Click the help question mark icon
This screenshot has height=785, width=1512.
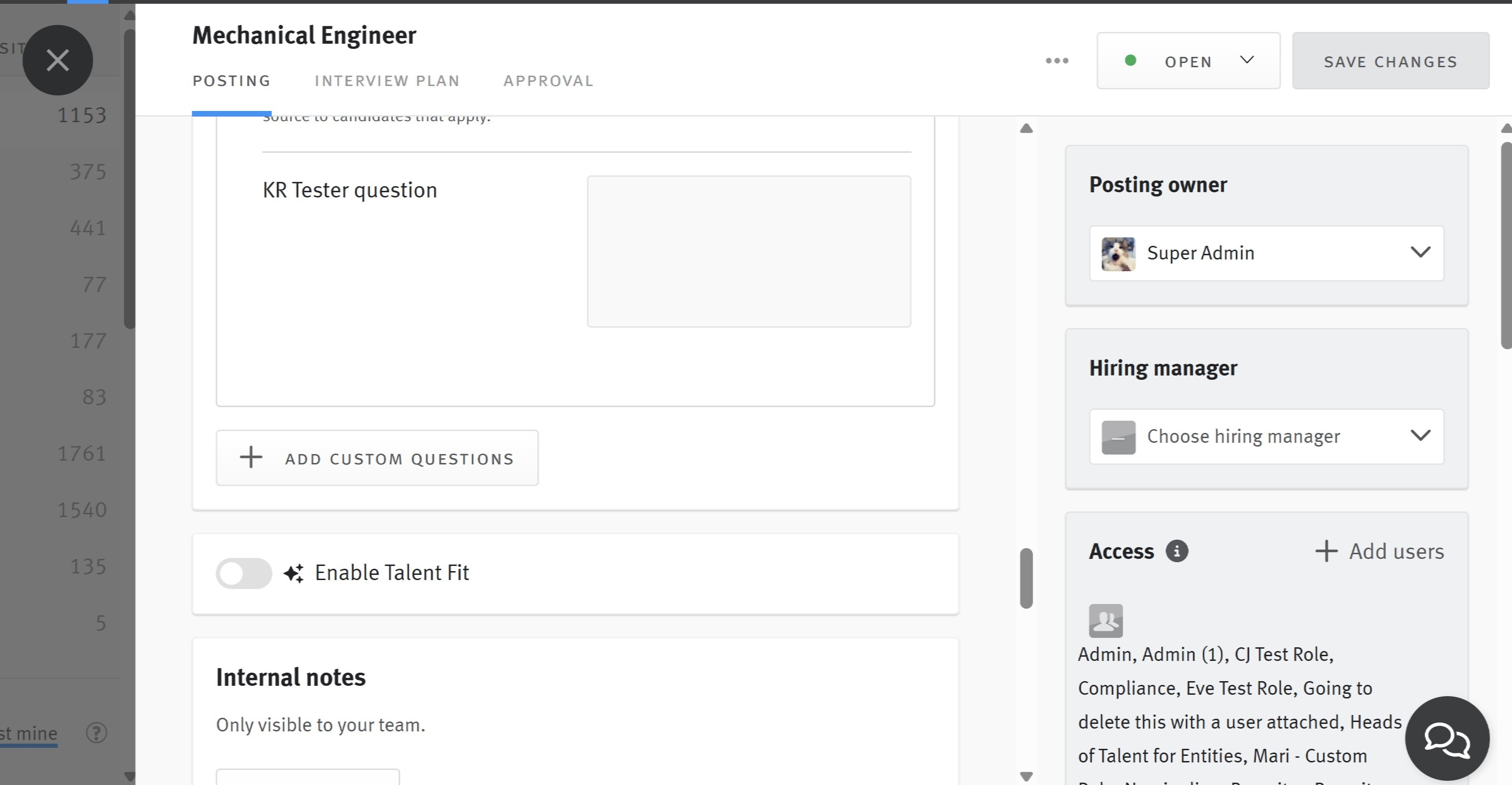[96, 732]
